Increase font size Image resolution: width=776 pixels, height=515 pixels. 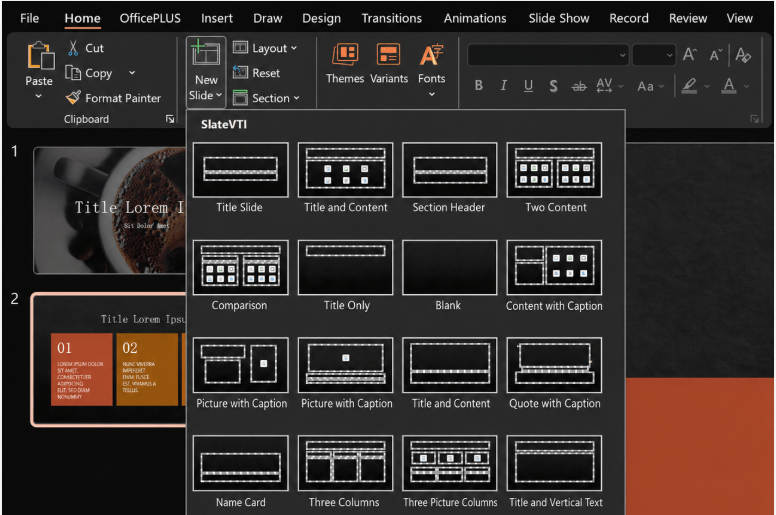tap(689, 54)
